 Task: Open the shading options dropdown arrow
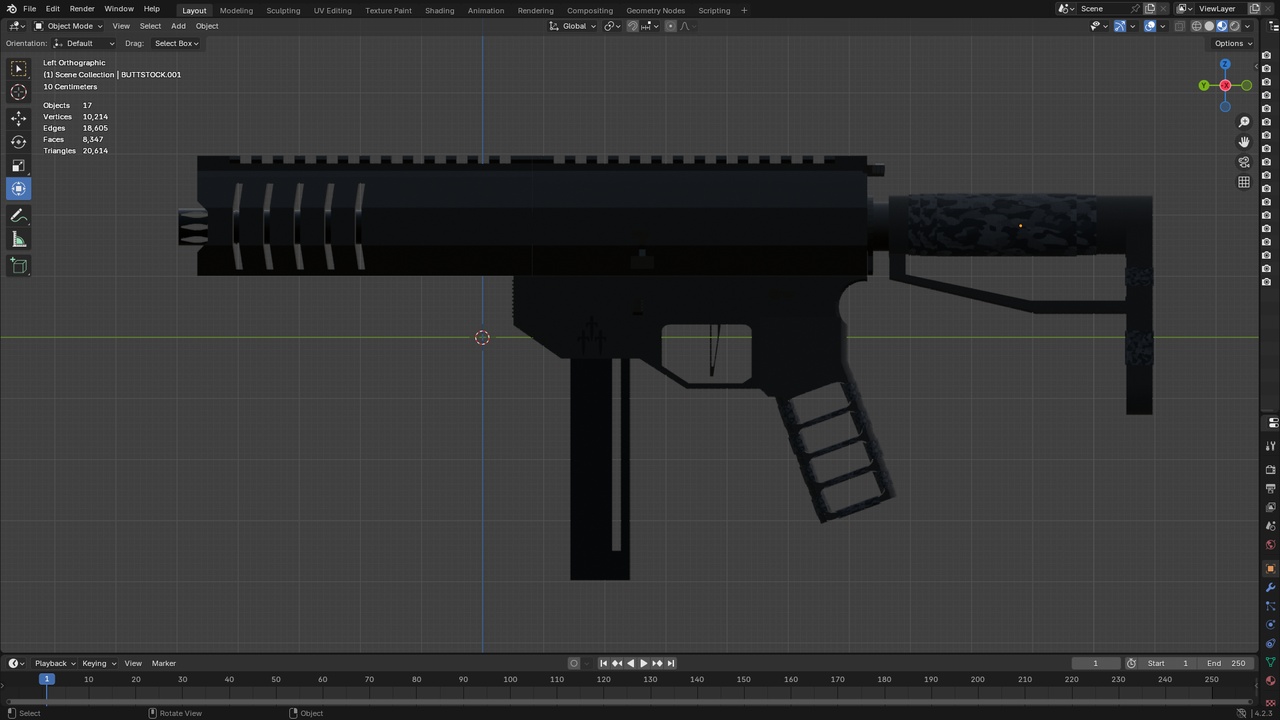1249,26
